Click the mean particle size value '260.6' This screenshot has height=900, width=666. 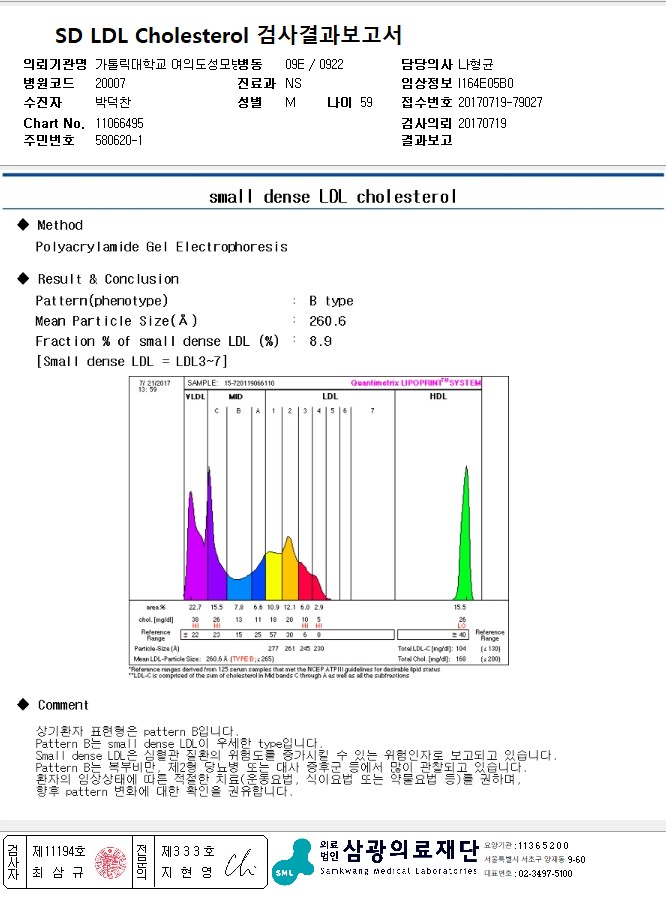327,321
